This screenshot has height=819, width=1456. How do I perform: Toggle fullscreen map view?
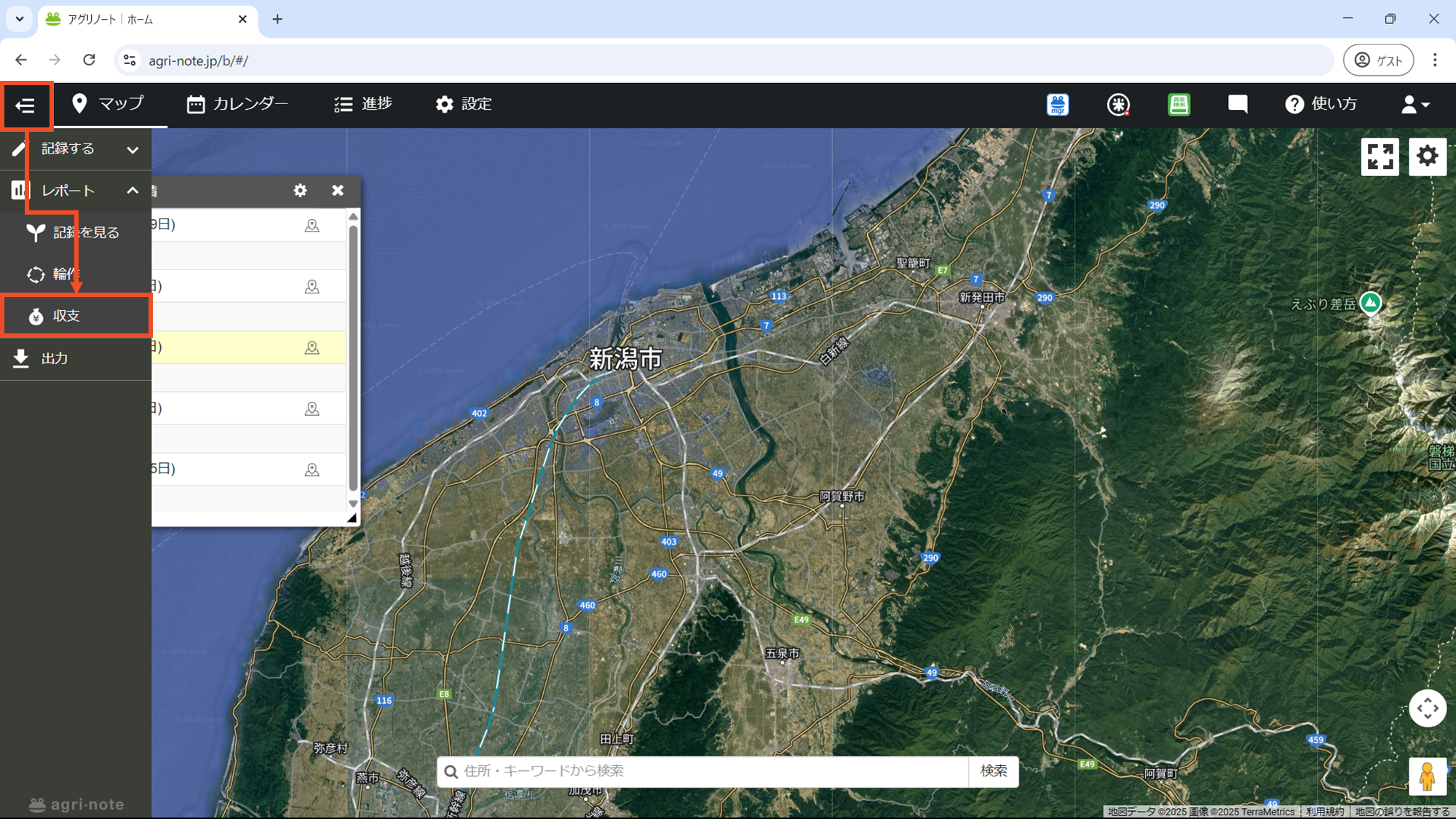tap(1380, 157)
